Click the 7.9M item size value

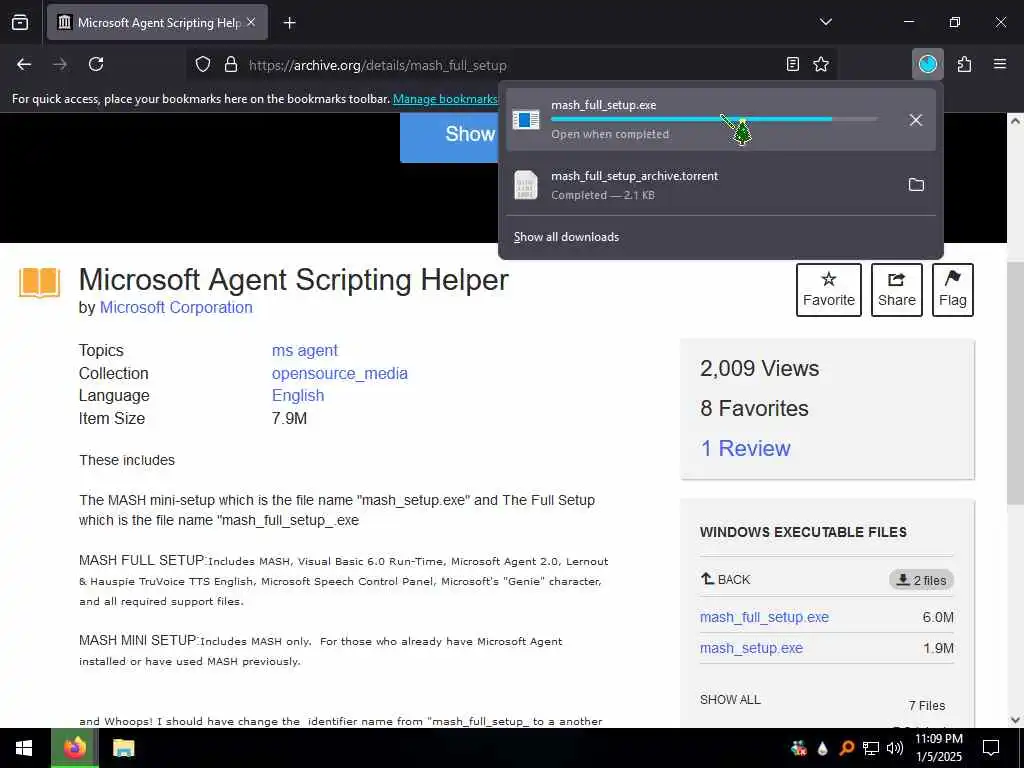coord(289,419)
